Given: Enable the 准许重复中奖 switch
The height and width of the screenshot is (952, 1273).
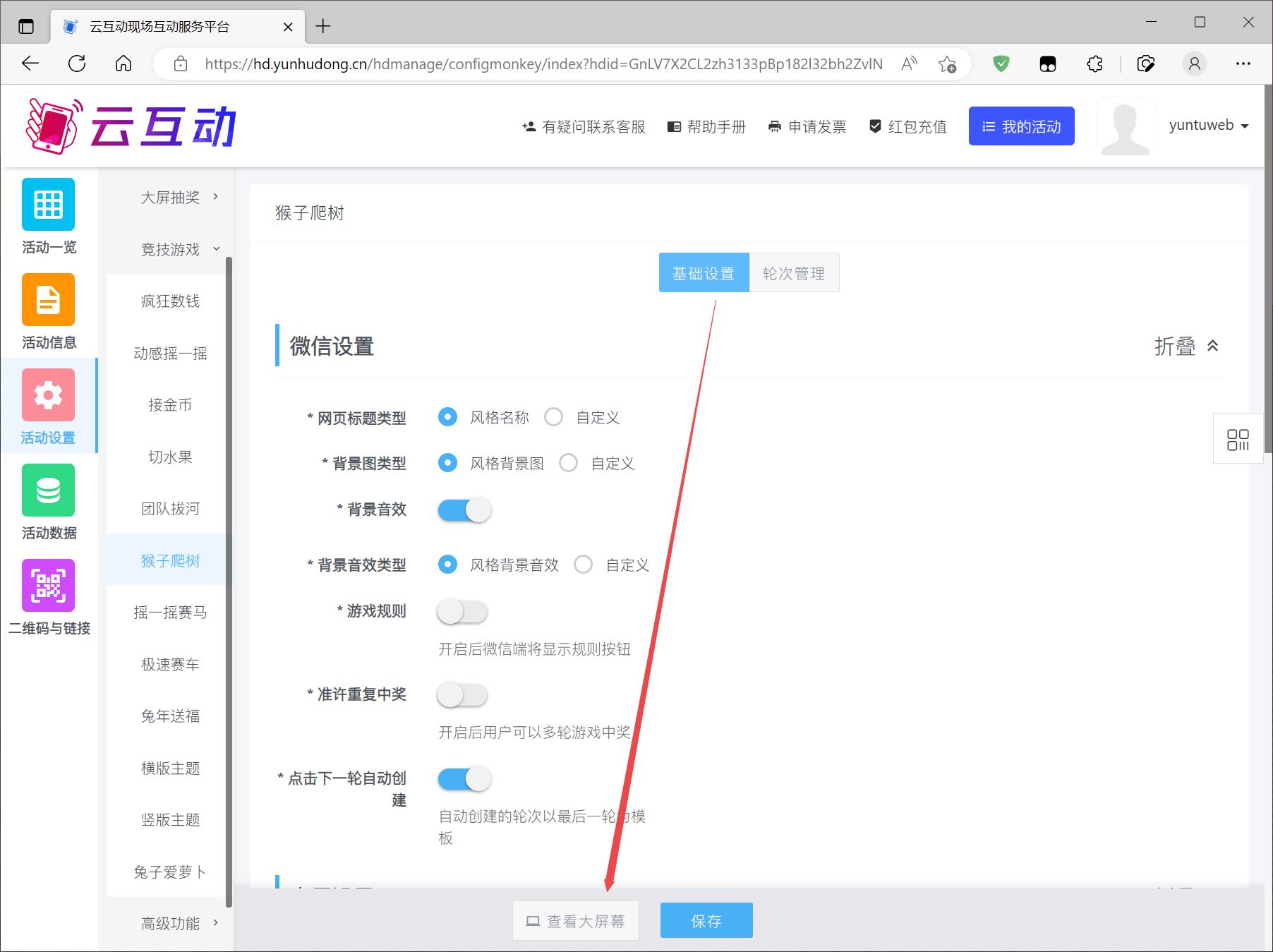Looking at the screenshot, I should pyautogui.click(x=462, y=694).
